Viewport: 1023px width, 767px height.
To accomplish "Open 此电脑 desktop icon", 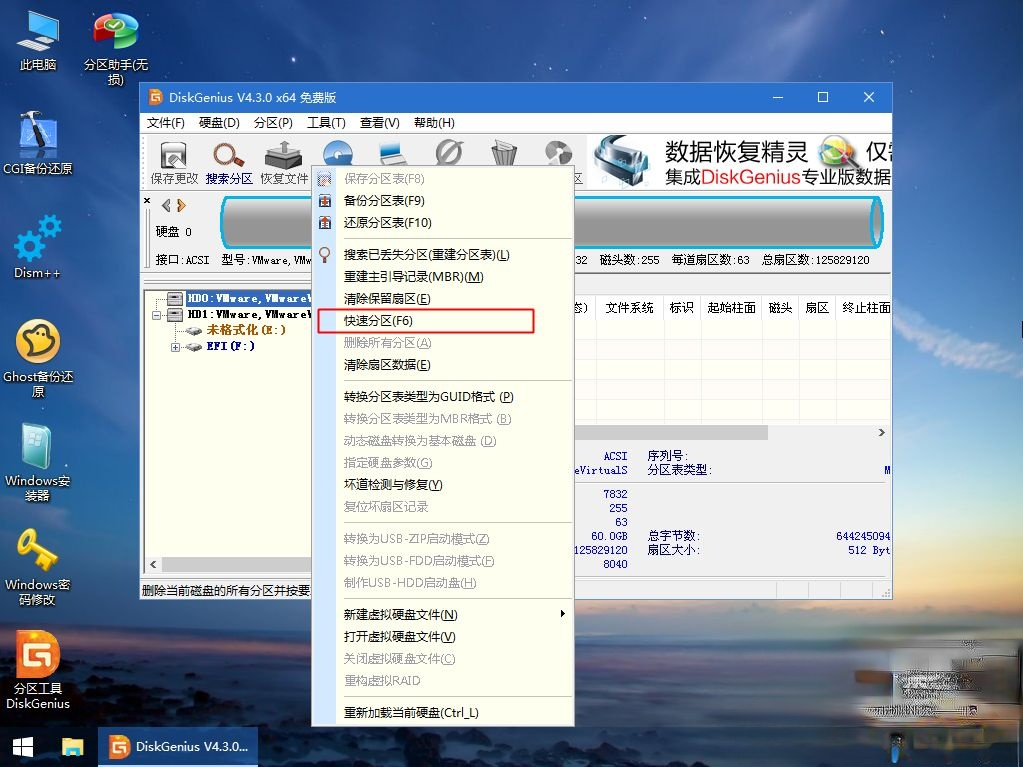I will coord(36,30).
